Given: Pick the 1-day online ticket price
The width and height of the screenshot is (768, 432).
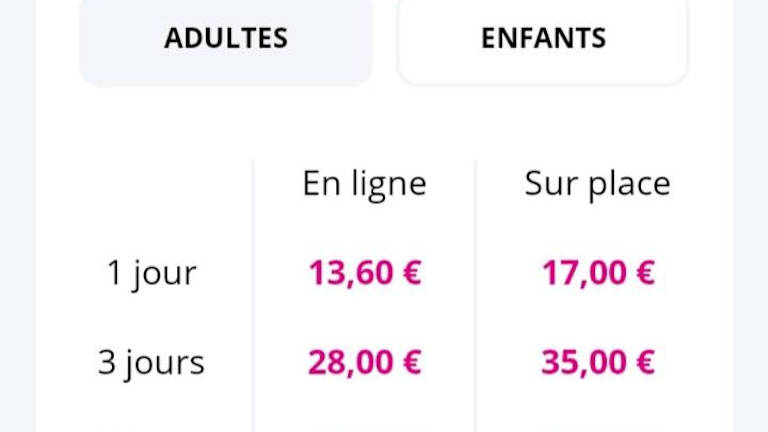Looking at the screenshot, I should [364, 273].
